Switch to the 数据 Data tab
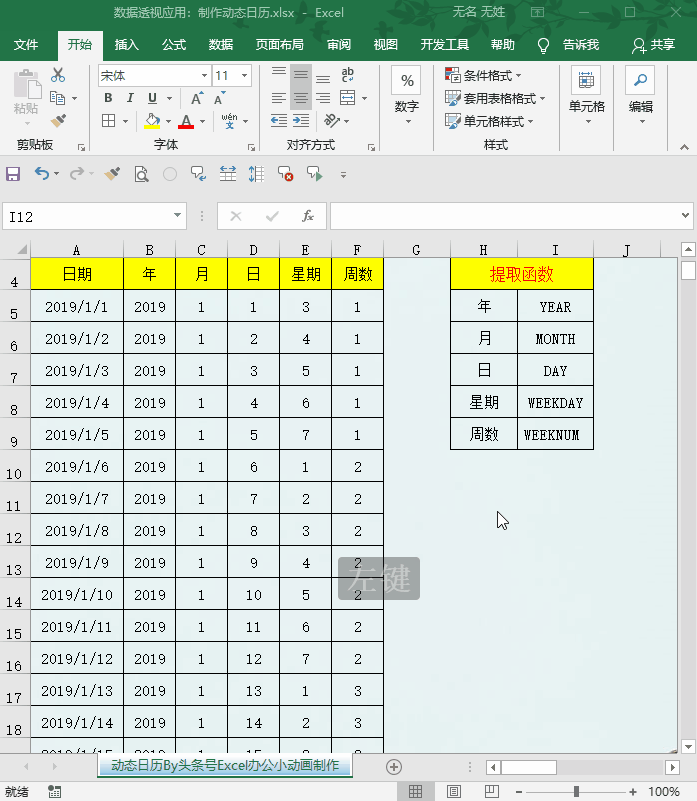Viewport: 697px width, 801px height. [221, 45]
